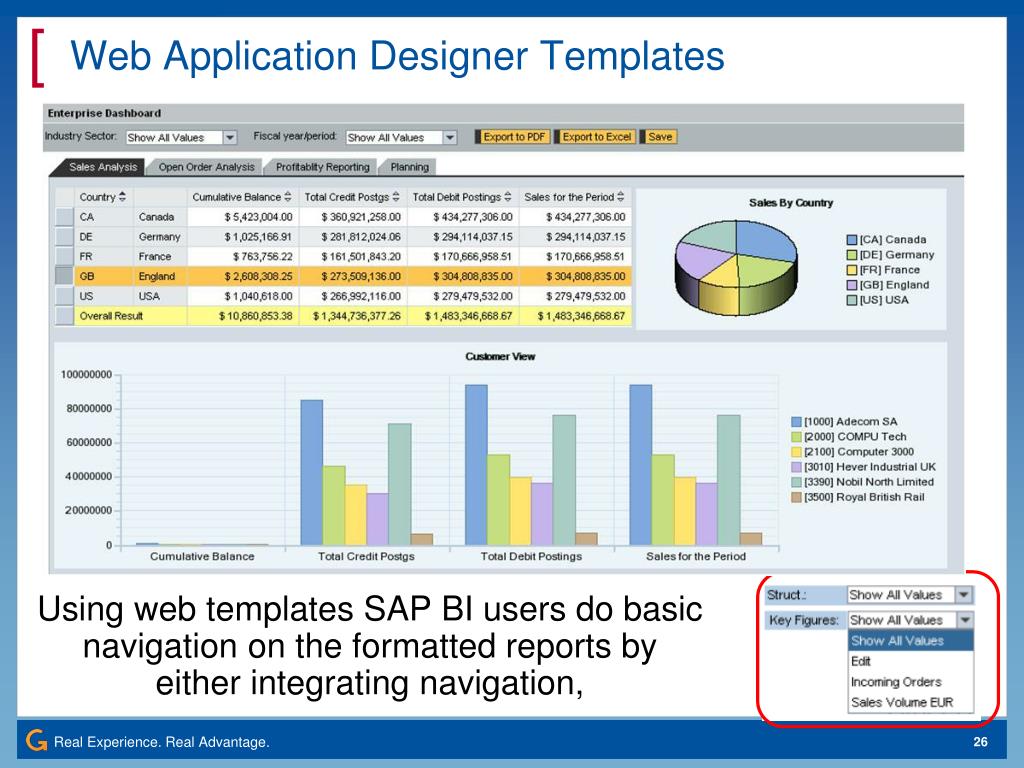Sort the Total Debit Postings column
Viewport: 1024px width, 768px height.
507,197
